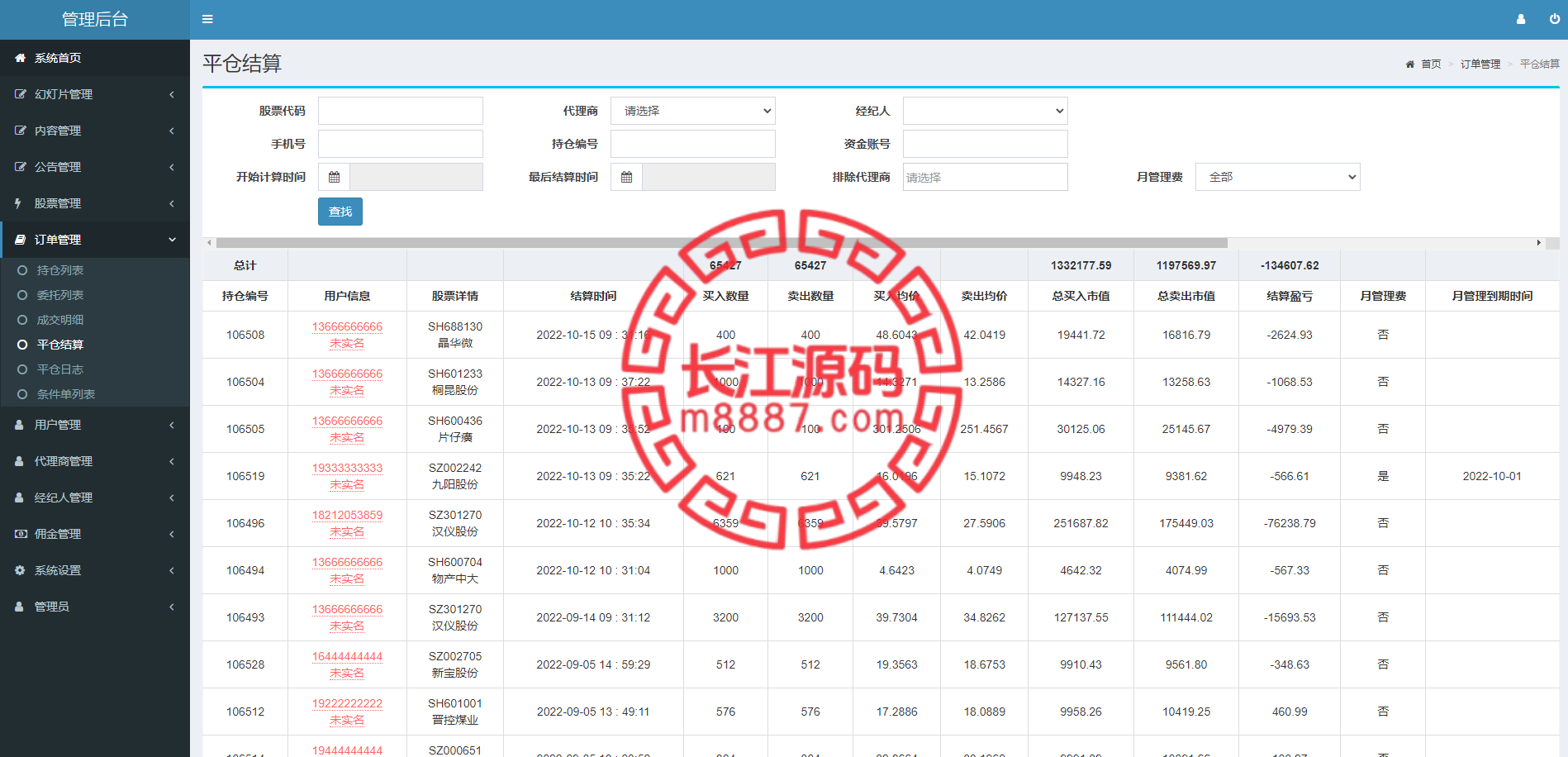The image size is (1568, 757).
Task: Click the user icon beside 代理商管理
Action: tap(19, 461)
